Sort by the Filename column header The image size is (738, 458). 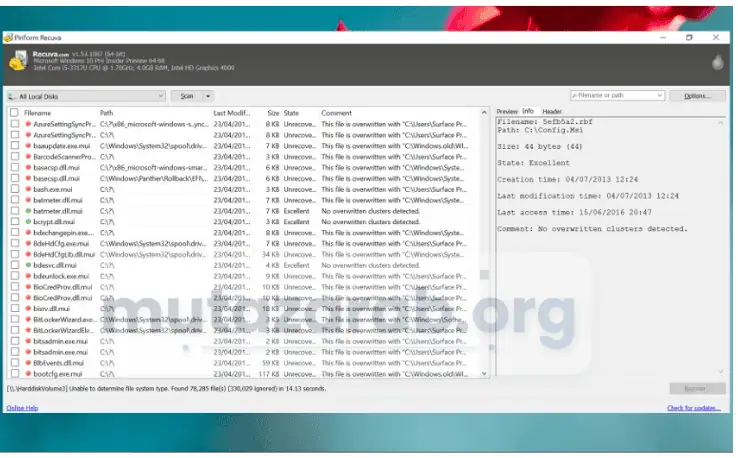[38, 113]
